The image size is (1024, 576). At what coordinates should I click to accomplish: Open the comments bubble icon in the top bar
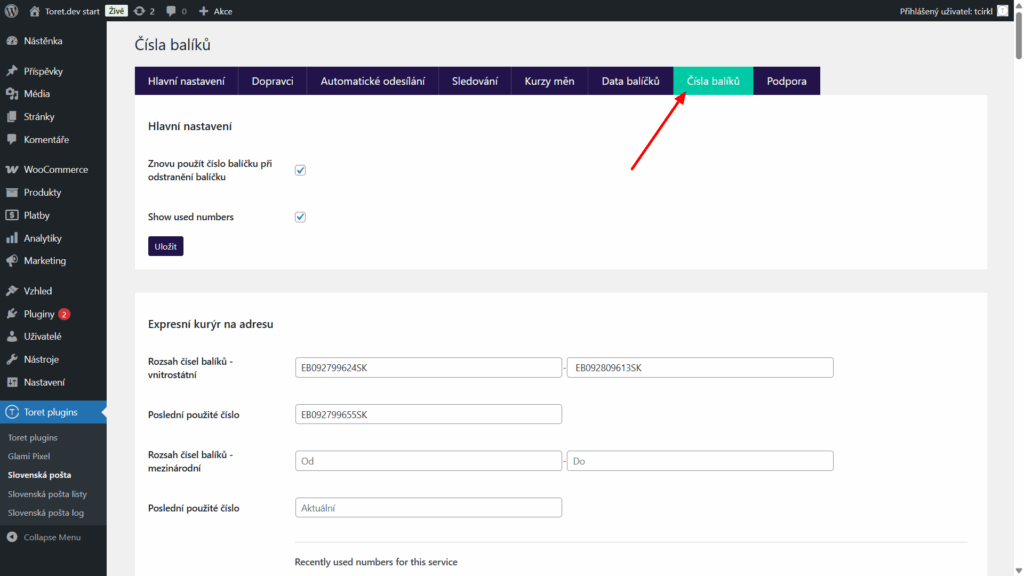point(171,11)
